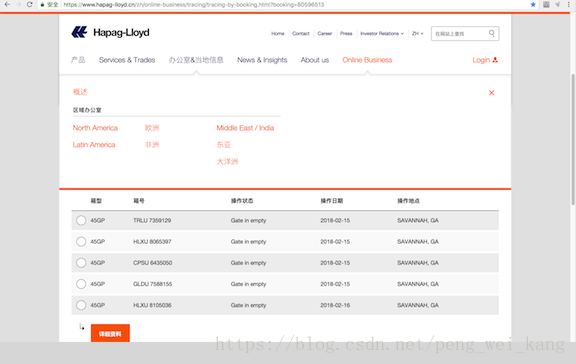
Task: Click the browser back arrow
Action: coord(7,4)
